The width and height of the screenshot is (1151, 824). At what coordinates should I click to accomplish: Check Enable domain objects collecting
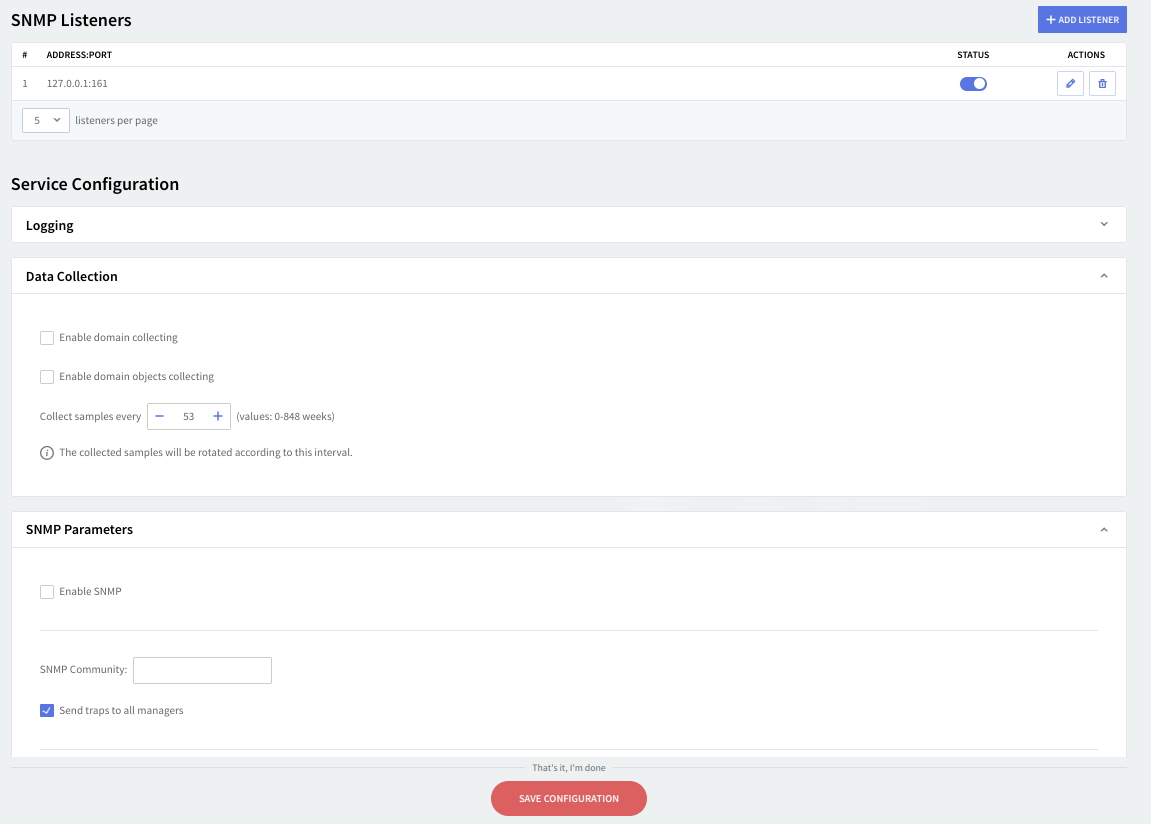click(x=47, y=377)
